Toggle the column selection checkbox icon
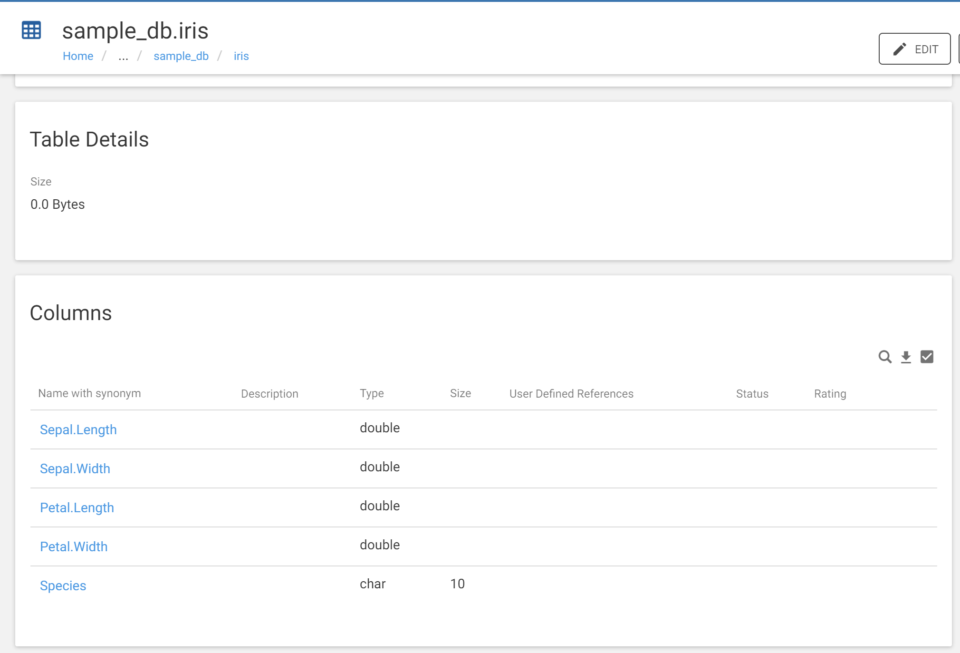960x653 pixels. click(x=927, y=357)
